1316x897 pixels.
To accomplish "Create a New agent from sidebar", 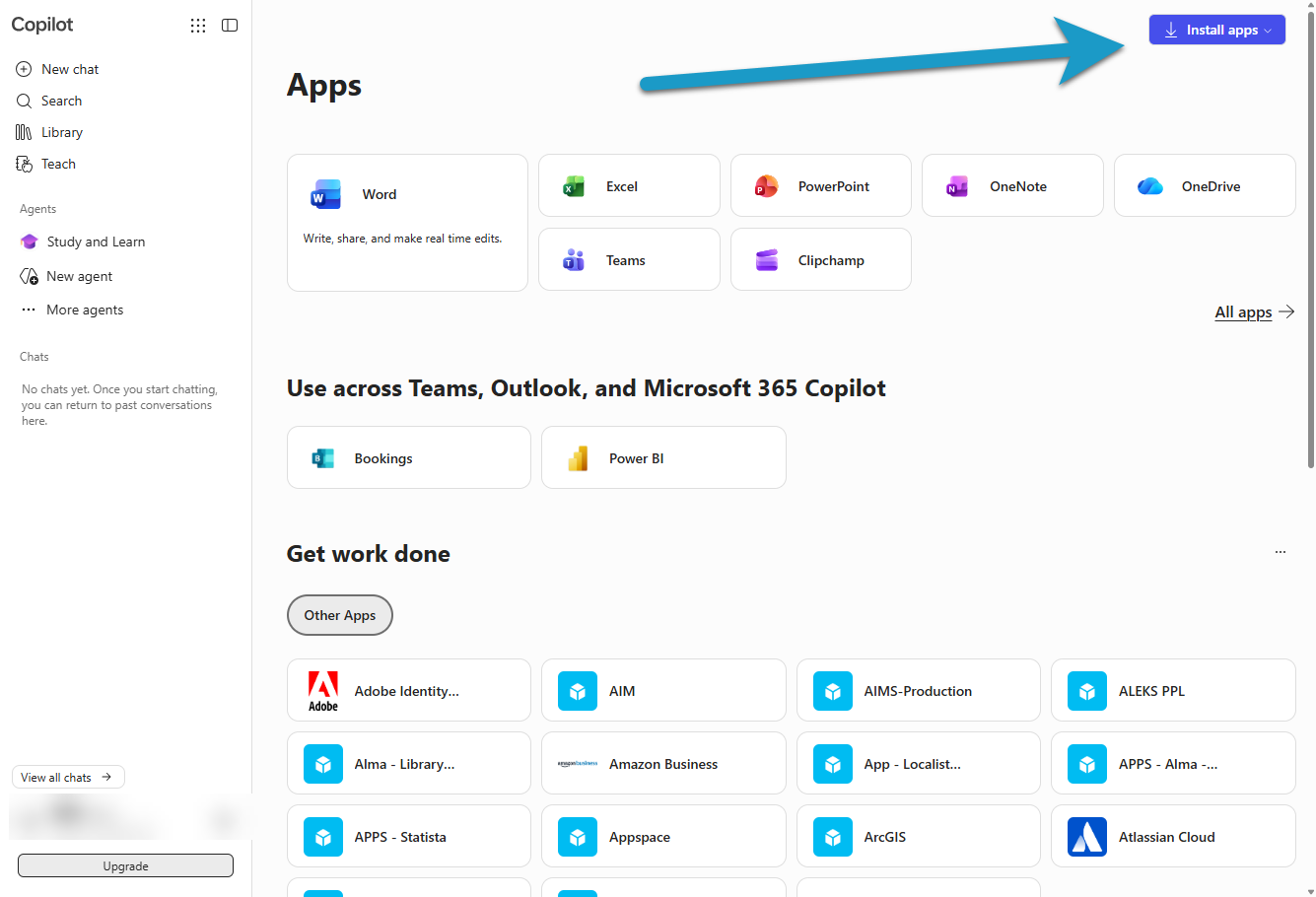I will click(x=80, y=276).
